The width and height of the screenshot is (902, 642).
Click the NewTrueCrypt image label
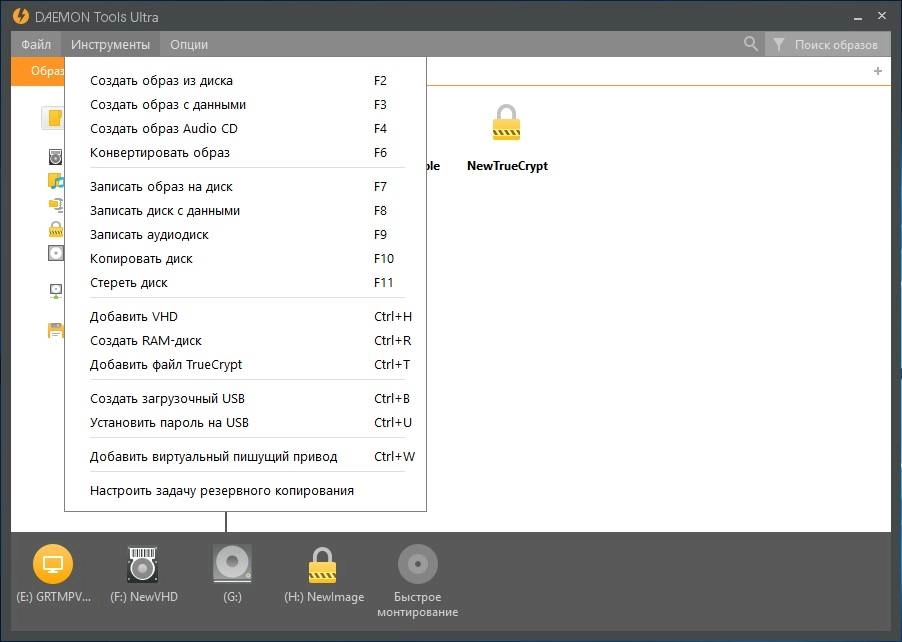507,166
